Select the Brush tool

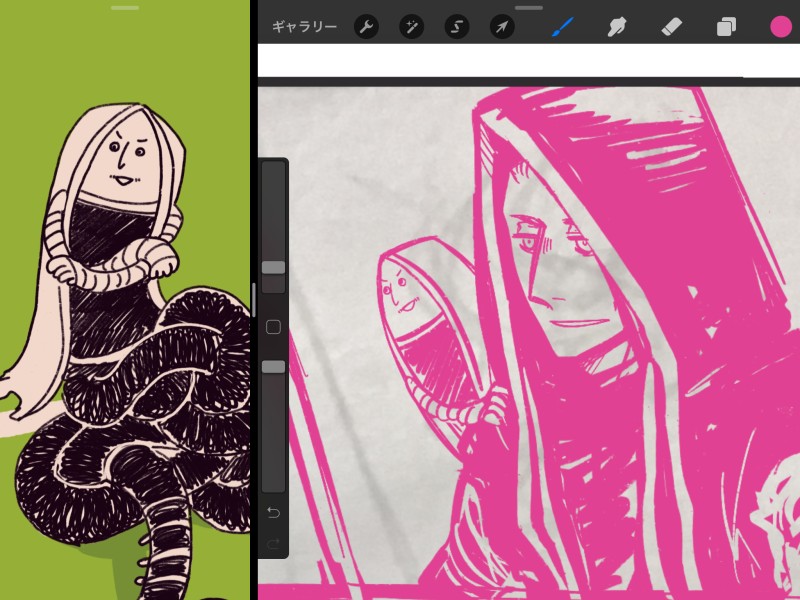click(x=563, y=27)
